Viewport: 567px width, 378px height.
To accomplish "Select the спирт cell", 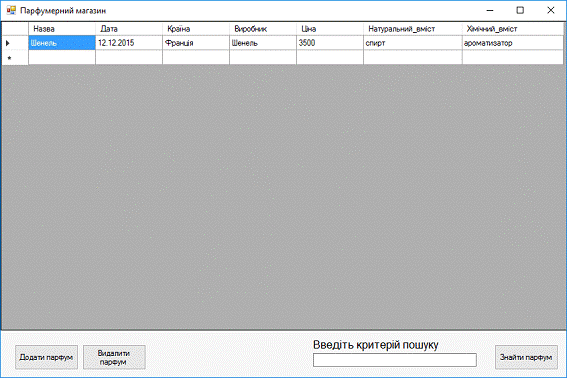I will [413, 43].
